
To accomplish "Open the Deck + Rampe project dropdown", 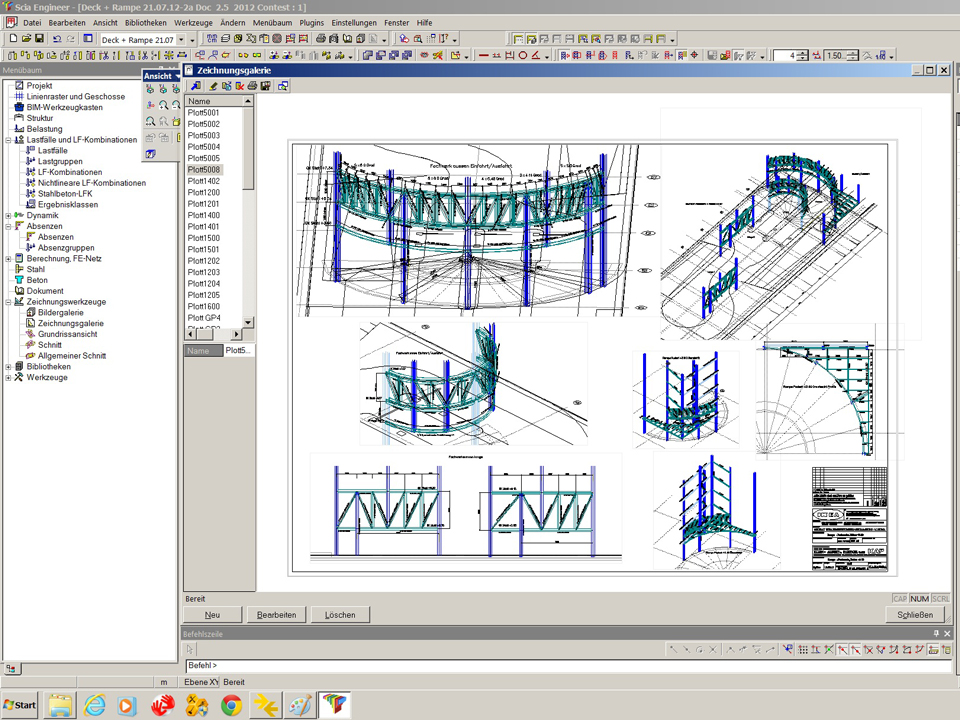I will click(181, 39).
